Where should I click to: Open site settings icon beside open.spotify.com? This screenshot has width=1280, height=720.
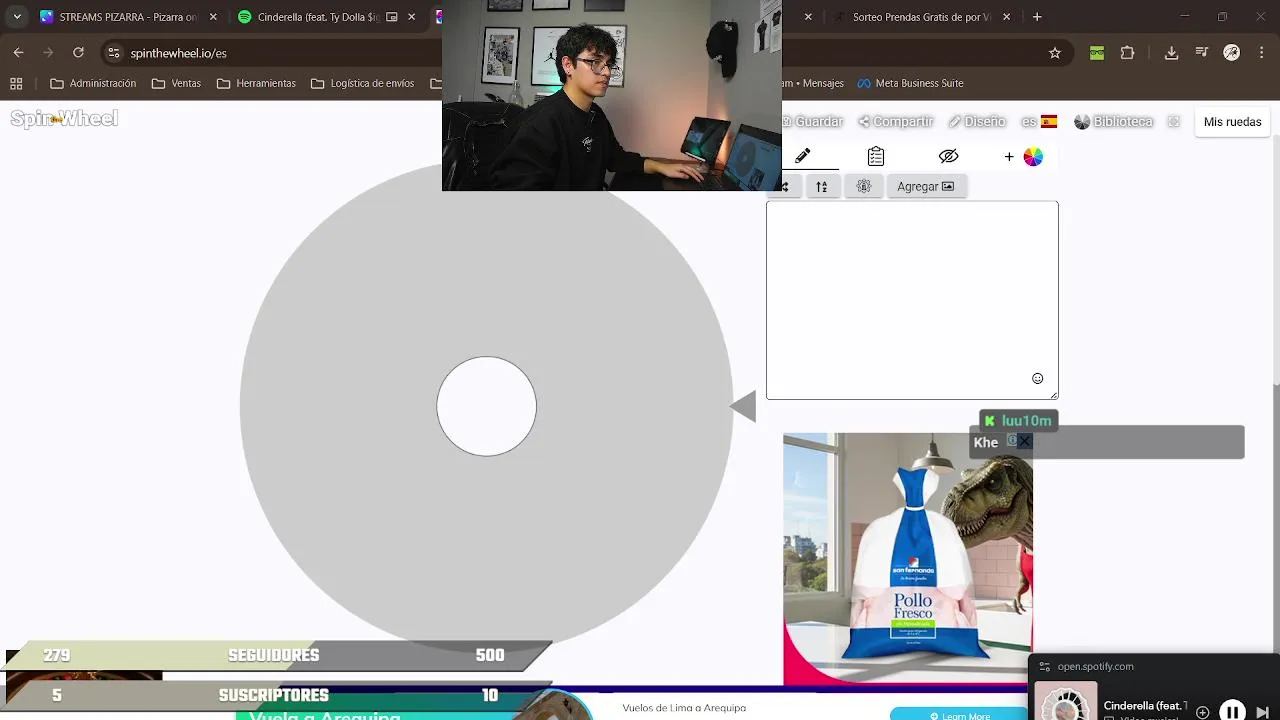(x=1045, y=667)
